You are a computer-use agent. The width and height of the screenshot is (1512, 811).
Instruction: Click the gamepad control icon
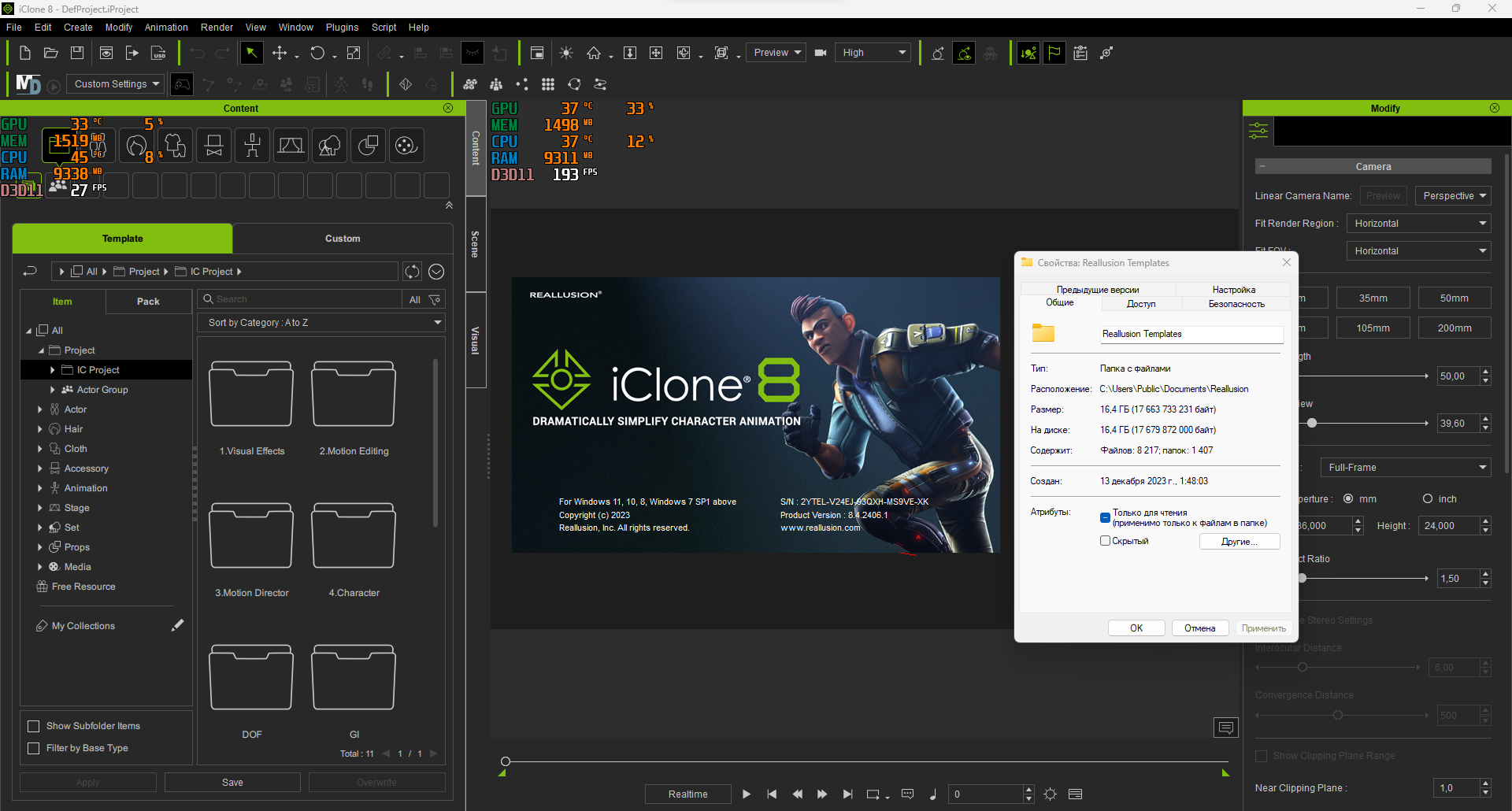(x=182, y=83)
